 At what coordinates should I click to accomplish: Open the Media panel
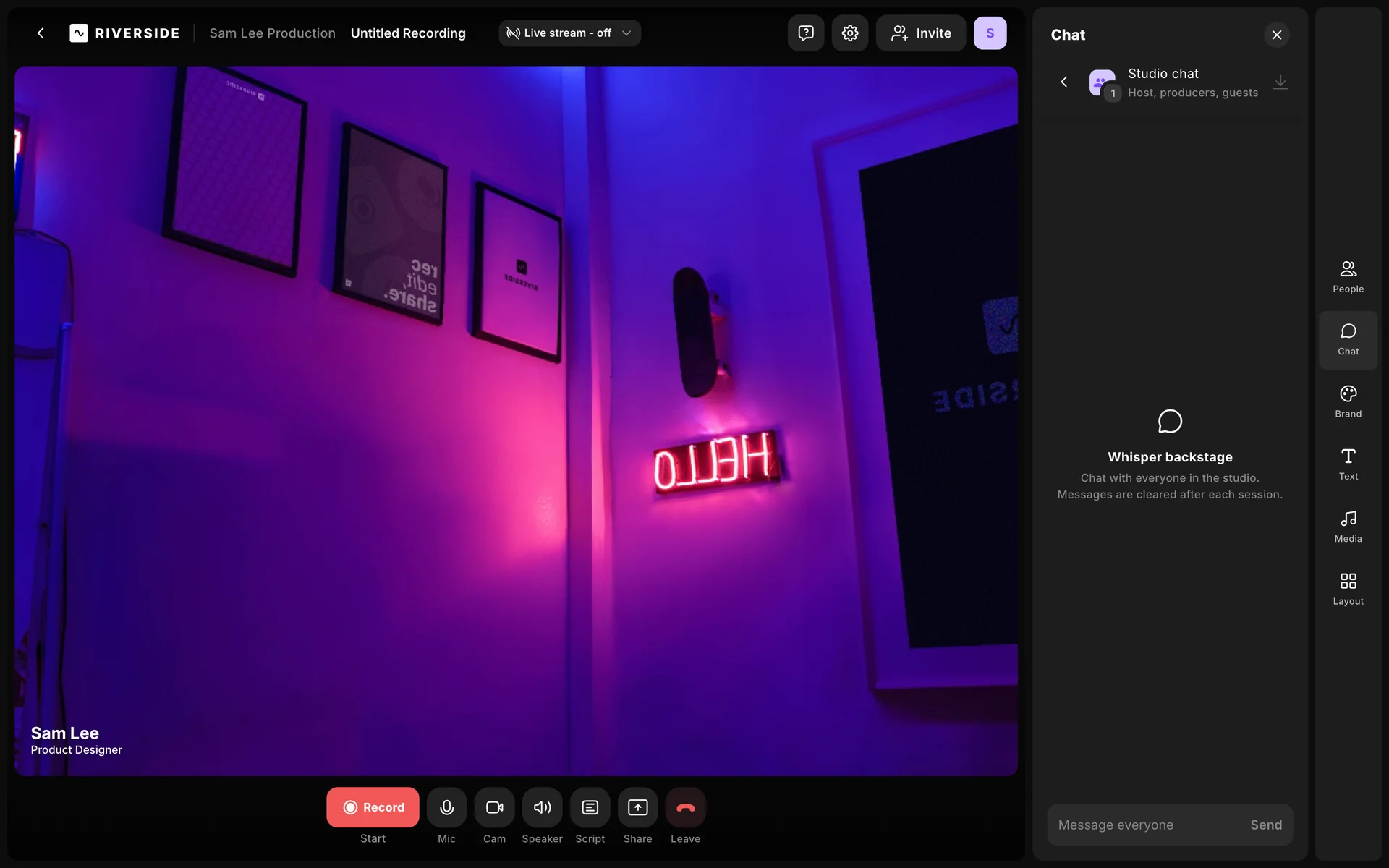(x=1348, y=527)
